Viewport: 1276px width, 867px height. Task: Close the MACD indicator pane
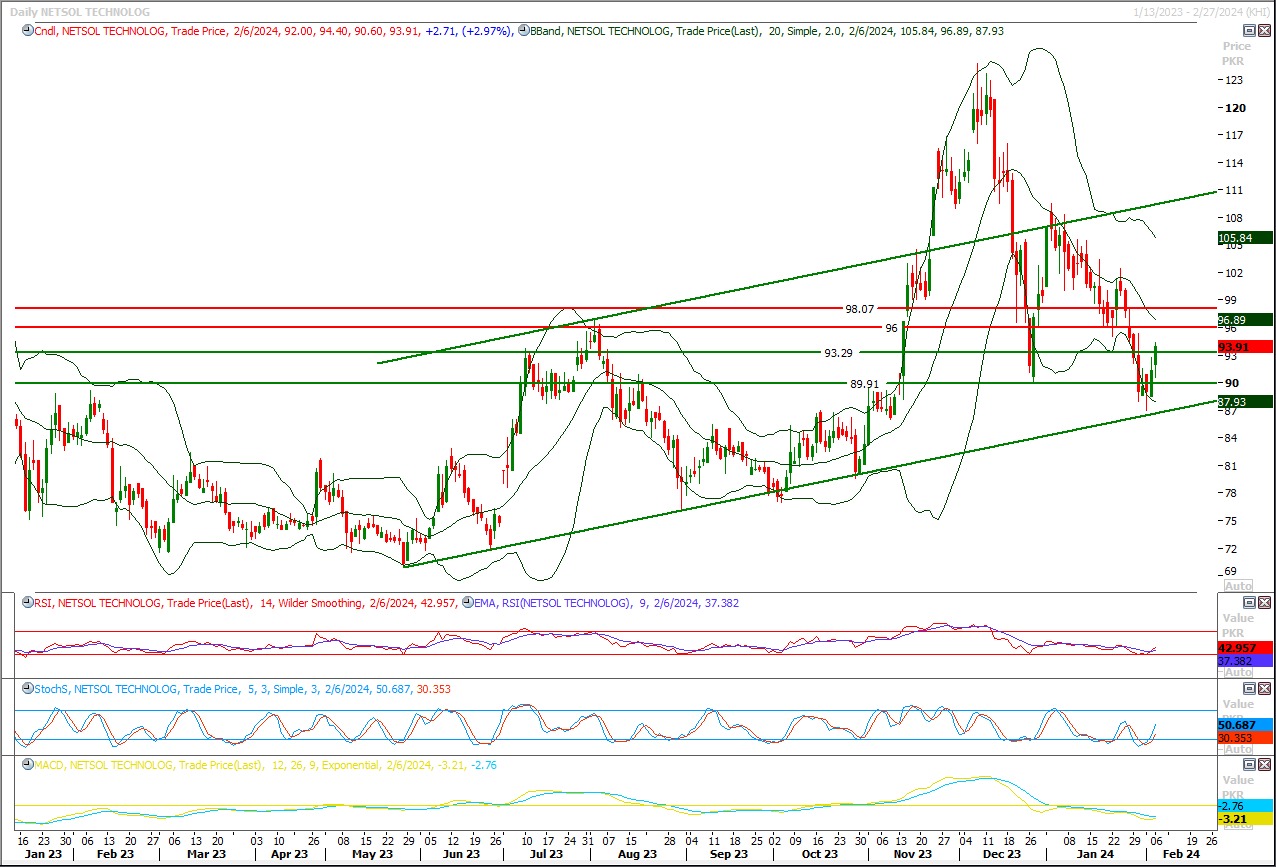point(1263,764)
